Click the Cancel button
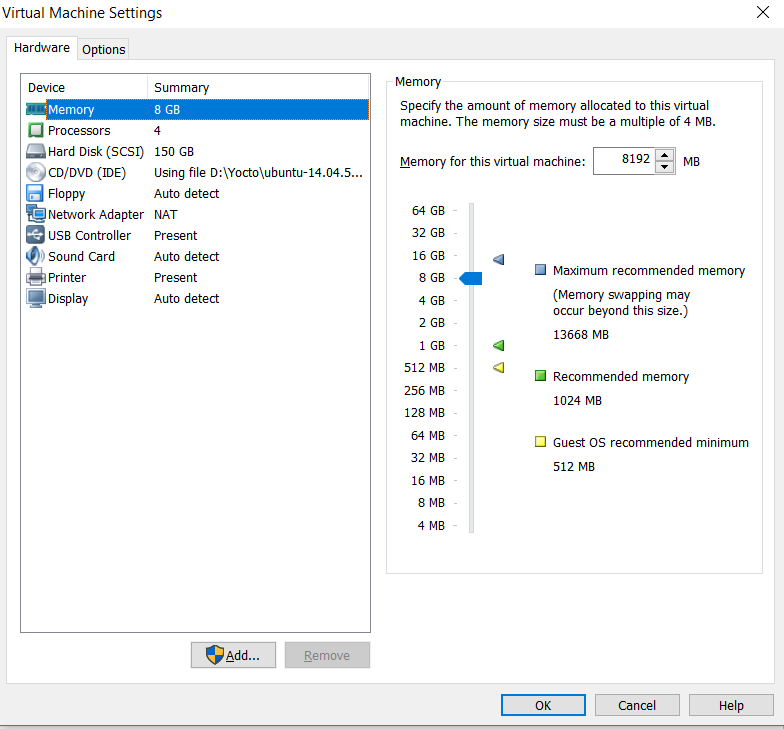Screen dimensions: 784x729 click(637, 705)
